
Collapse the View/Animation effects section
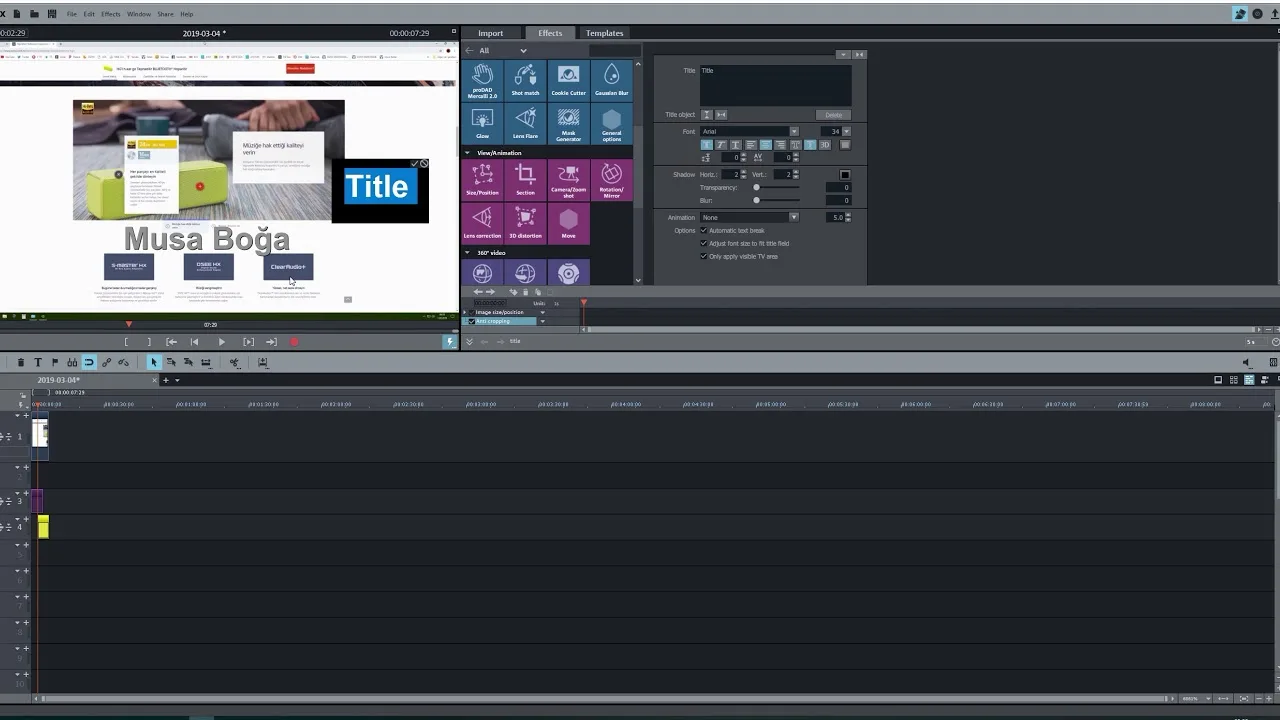tap(467, 153)
